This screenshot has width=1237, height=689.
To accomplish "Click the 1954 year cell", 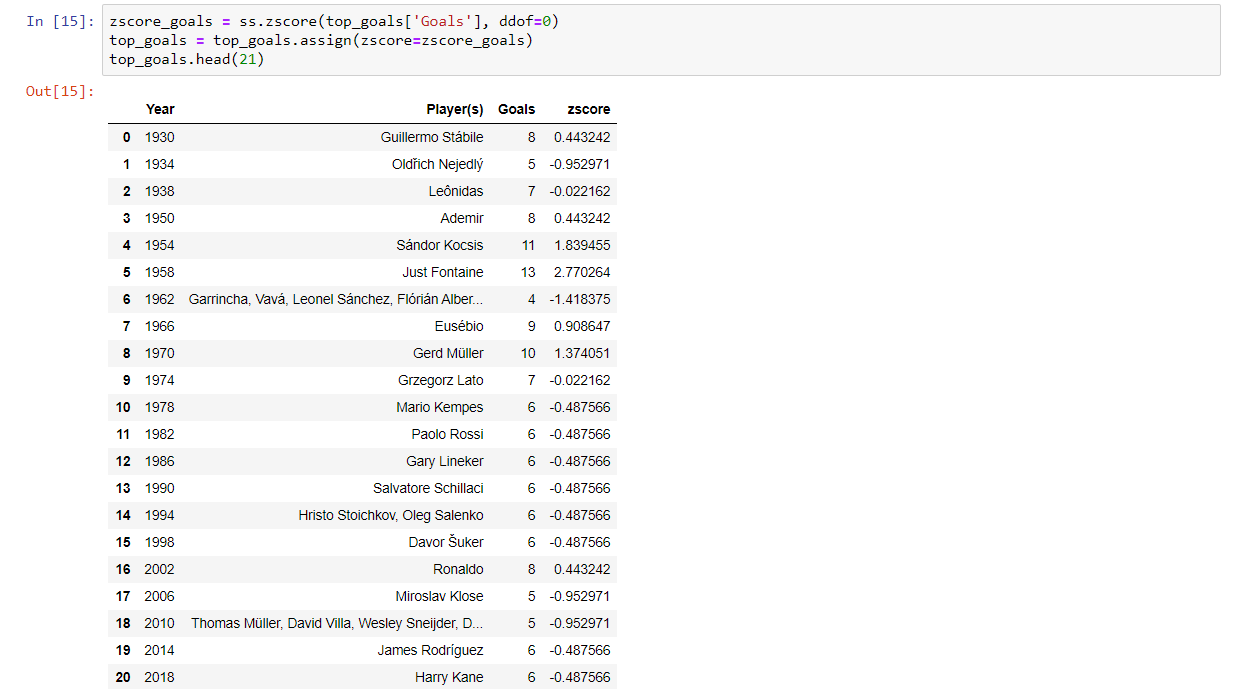I will coord(160,245).
